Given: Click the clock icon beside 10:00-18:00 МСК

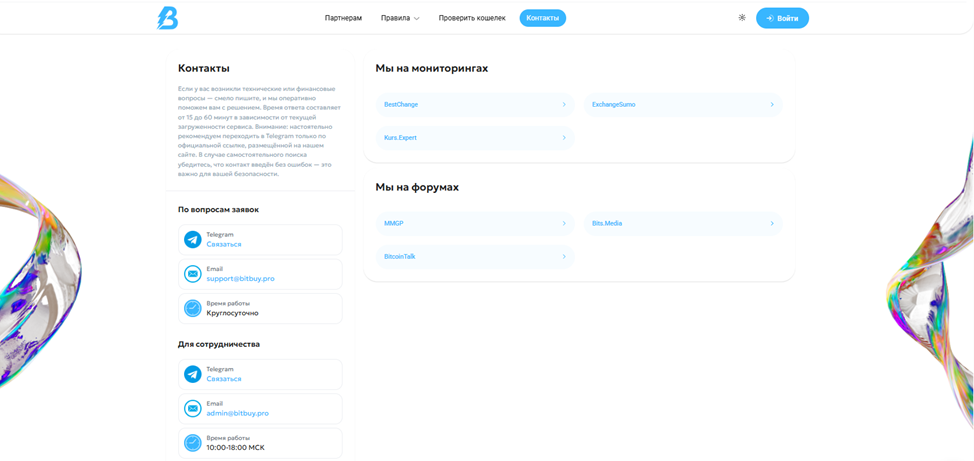Looking at the screenshot, I should pyautogui.click(x=193, y=443).
